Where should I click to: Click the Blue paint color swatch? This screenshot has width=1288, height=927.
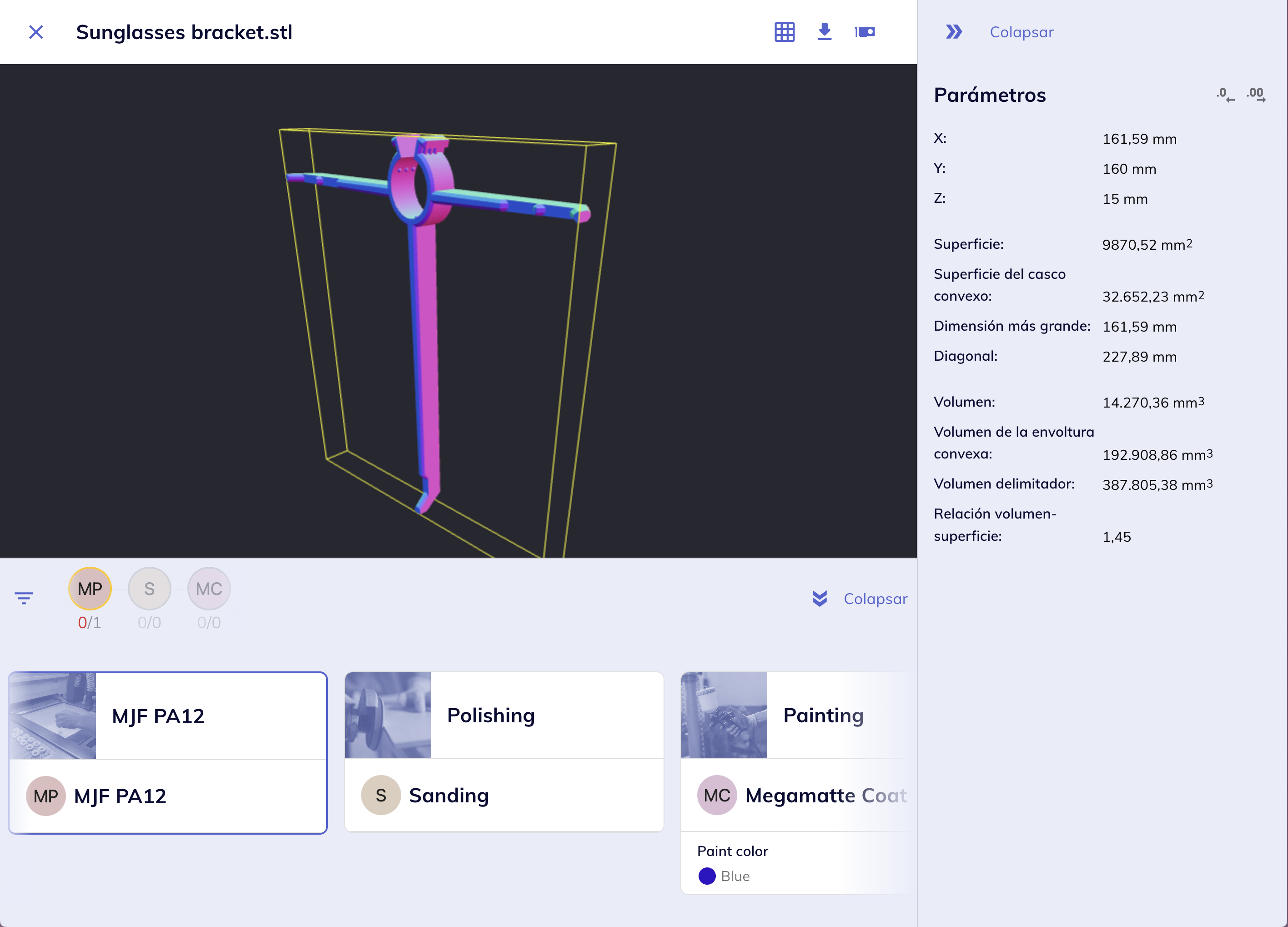click(x=707, y=876)
